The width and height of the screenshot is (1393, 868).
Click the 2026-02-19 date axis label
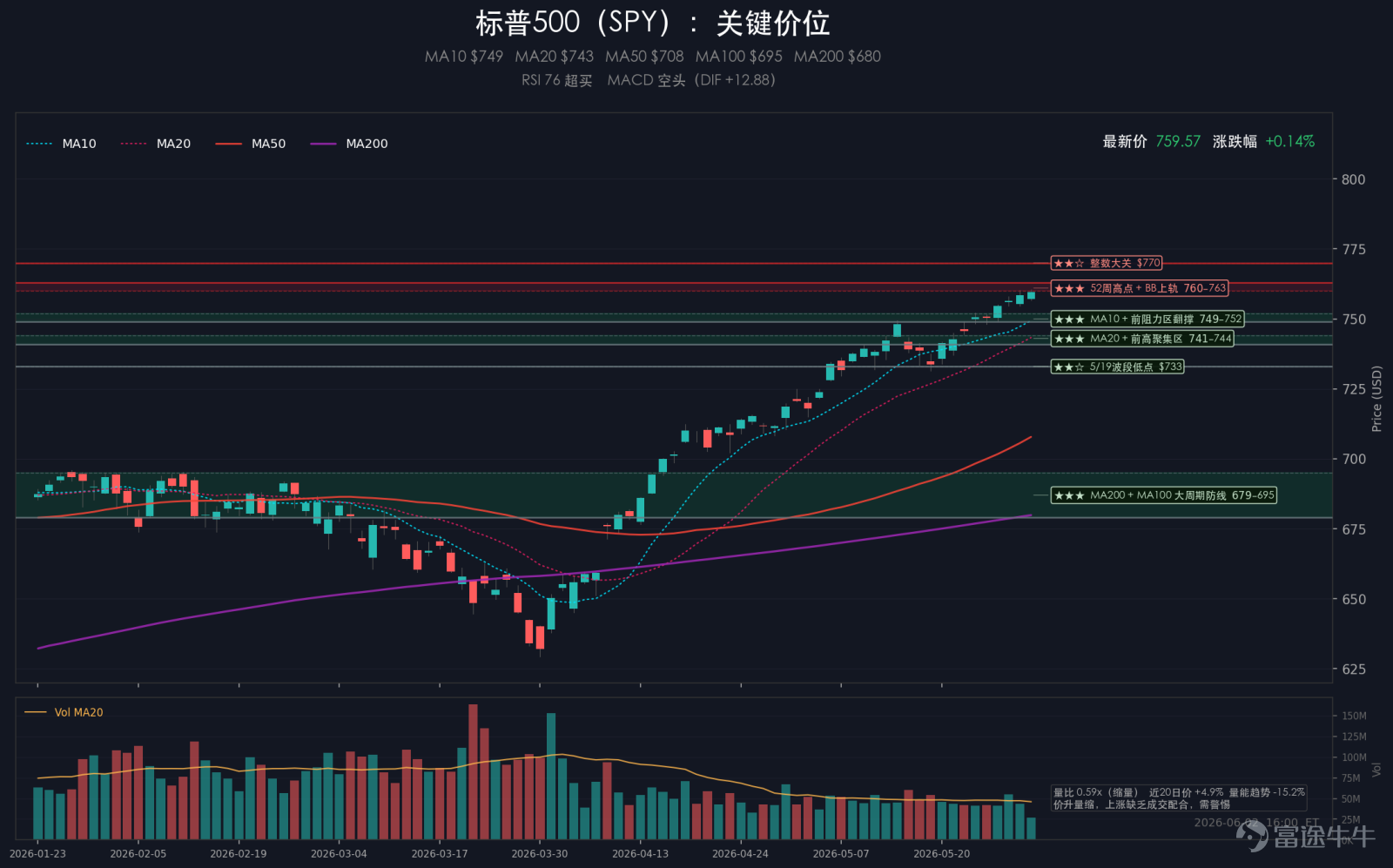coord(239,853)
